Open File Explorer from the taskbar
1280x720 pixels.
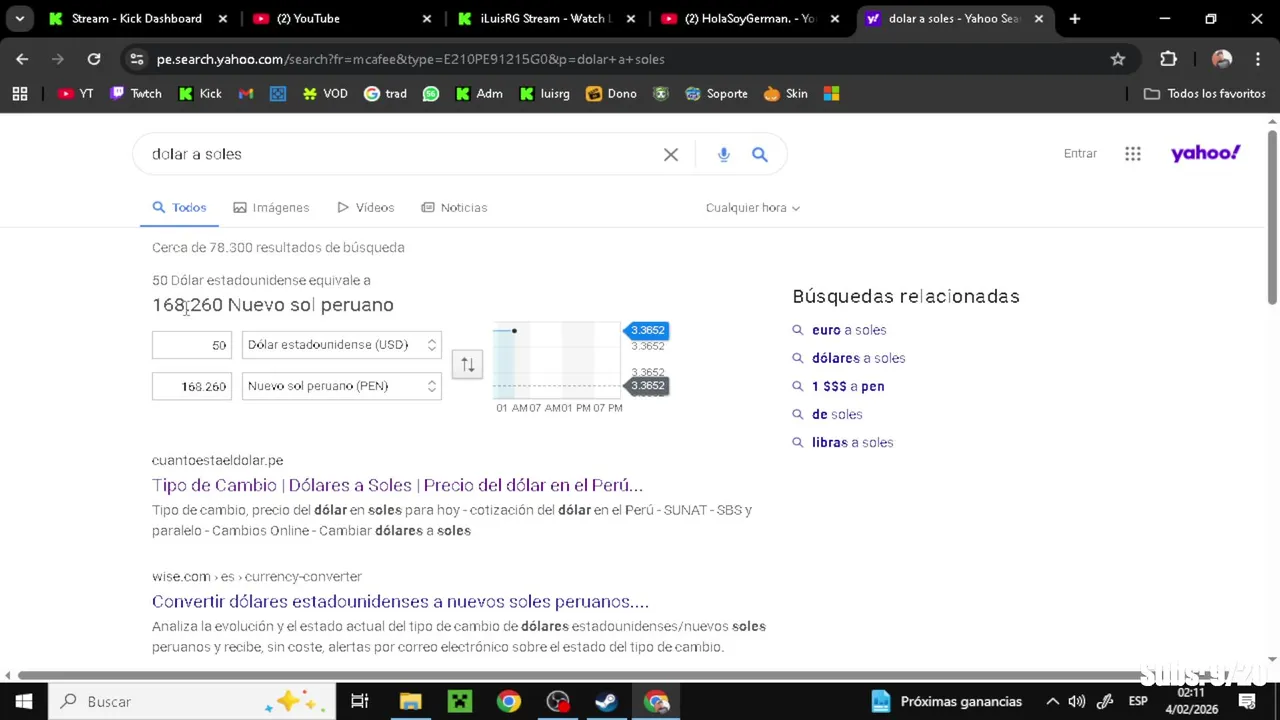[411, 701]
